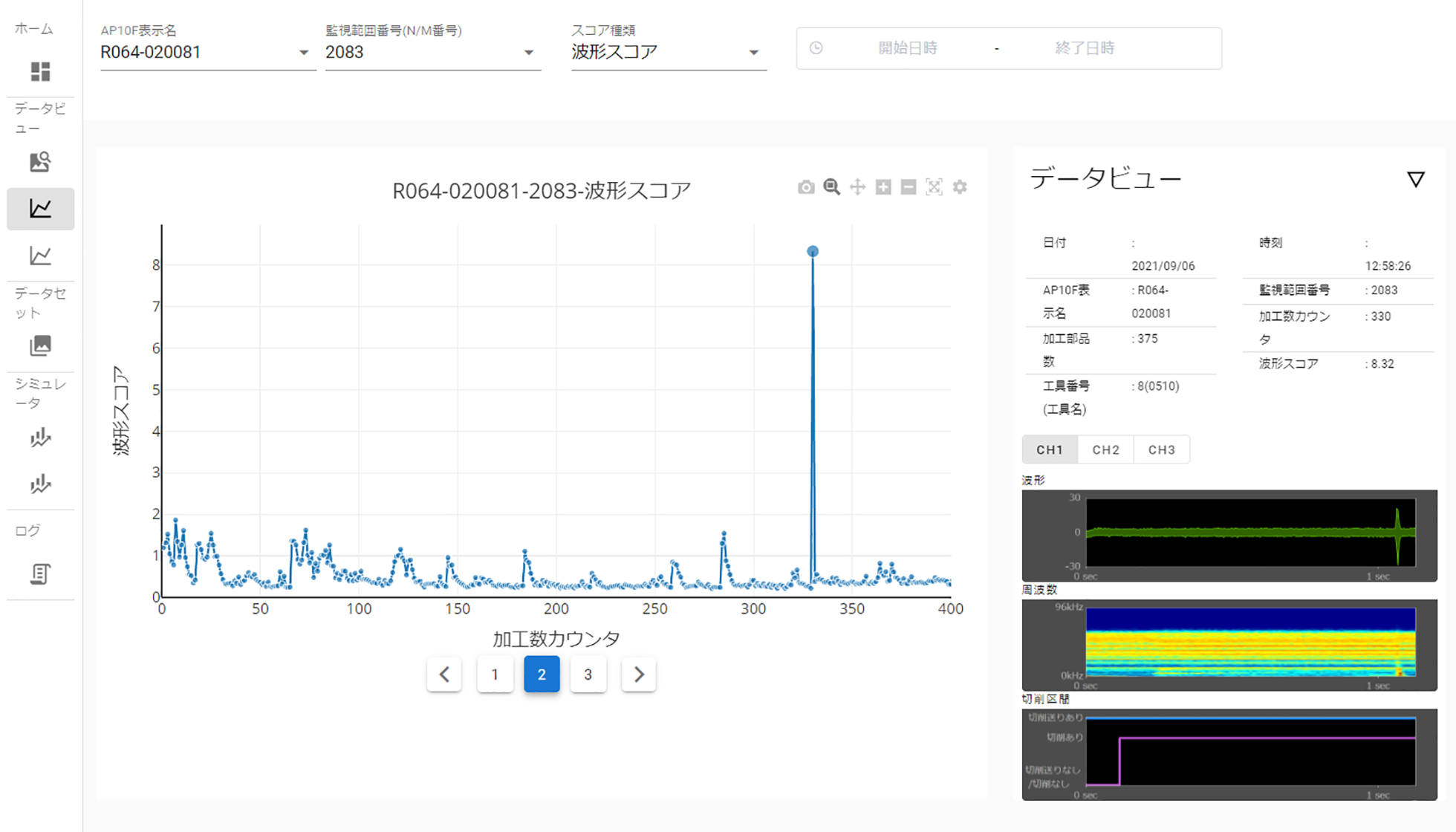Open the chart settings gear
This screenshot has height=832, width=1456.
click(959, 187)
